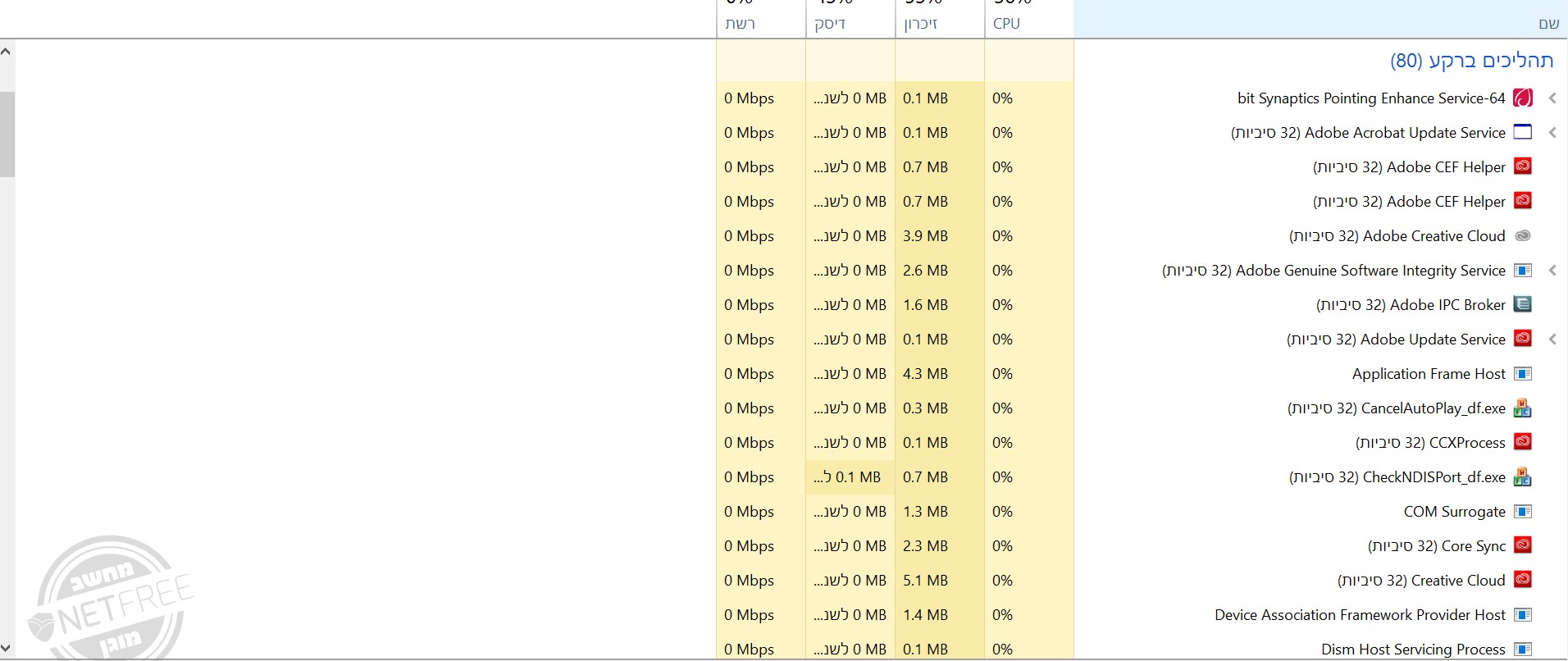Select the תהליכים ברקע (80) group heading

click(1472, 61)
